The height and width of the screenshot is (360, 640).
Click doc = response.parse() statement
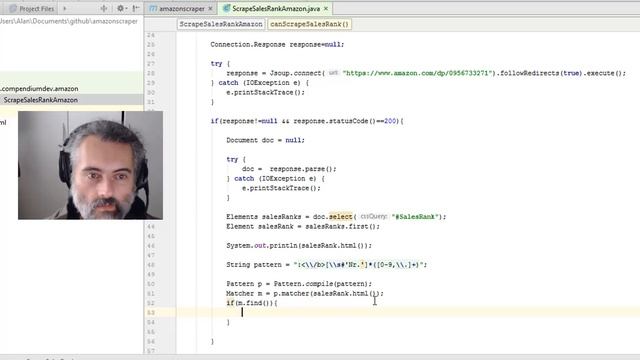[289, 169]
